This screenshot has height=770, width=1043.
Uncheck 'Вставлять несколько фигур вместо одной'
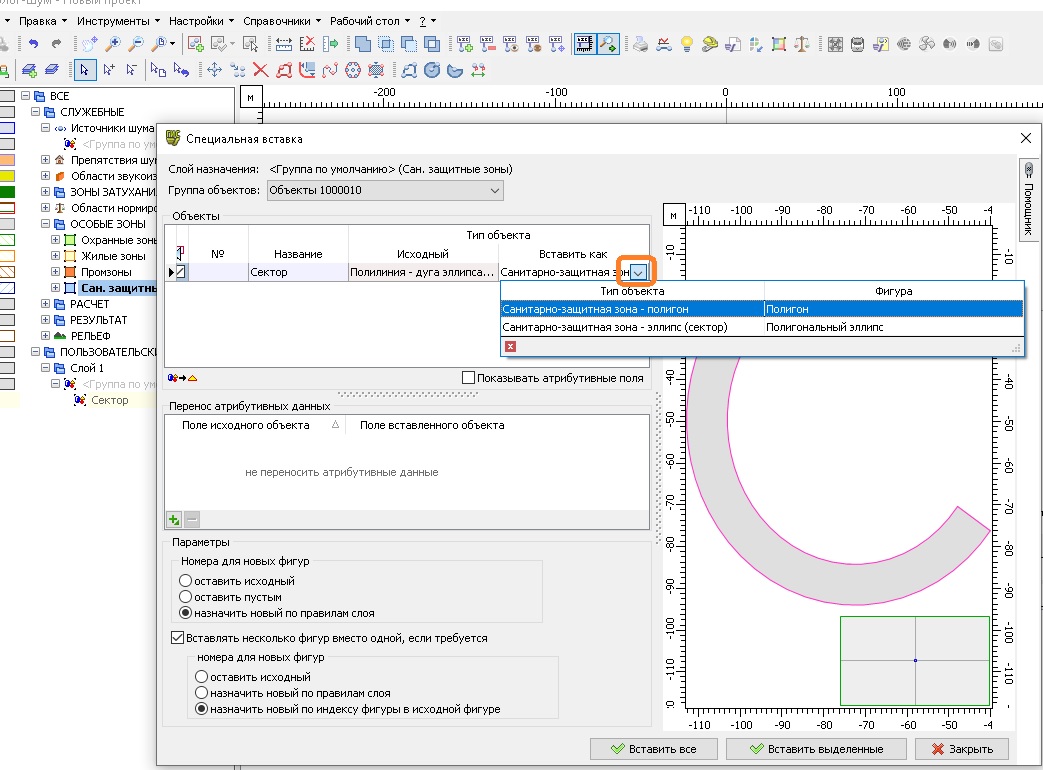point(178,637)
